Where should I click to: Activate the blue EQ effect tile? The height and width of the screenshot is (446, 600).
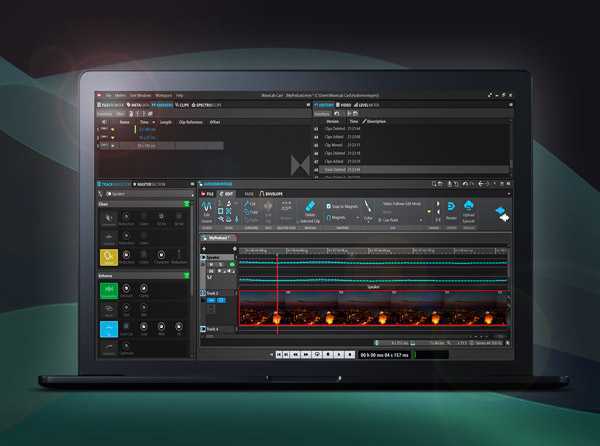109,329
